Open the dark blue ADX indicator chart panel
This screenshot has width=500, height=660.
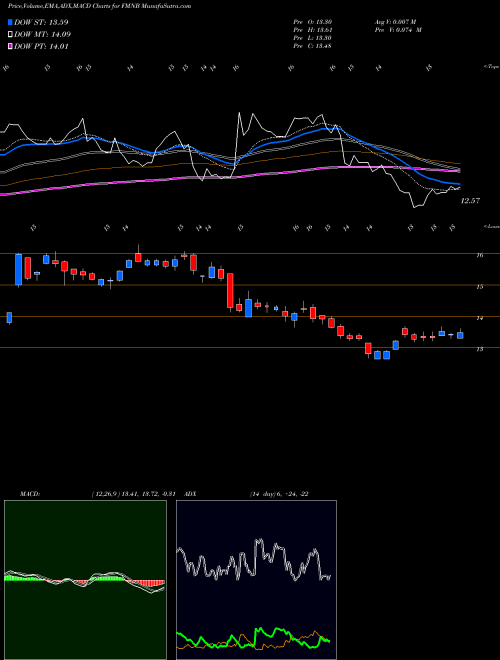(x=256, y=580)
